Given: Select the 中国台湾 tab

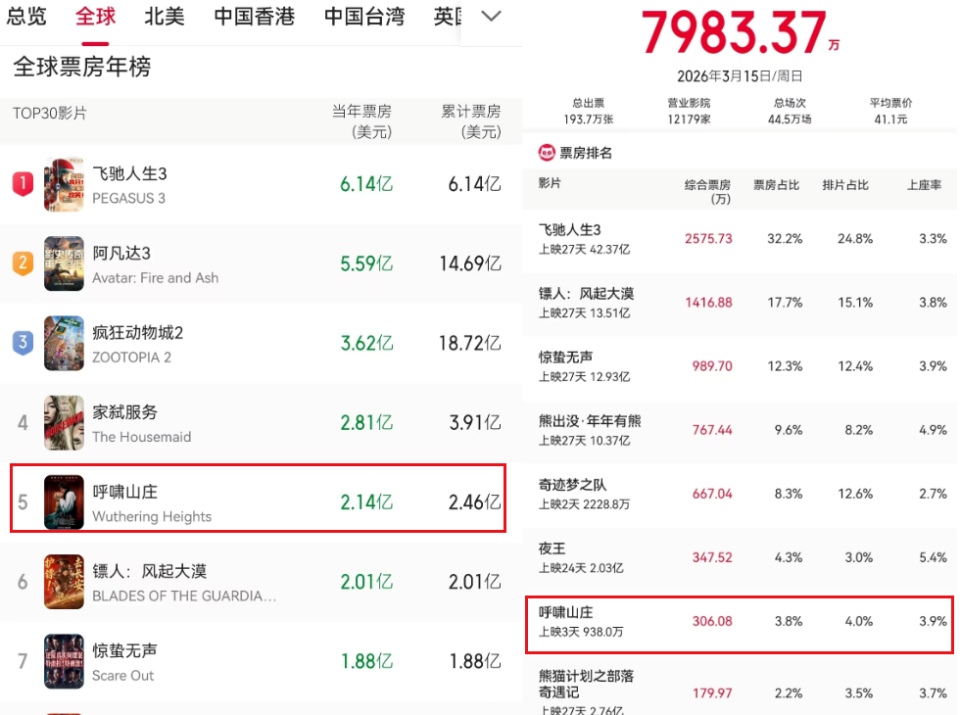Looking at the screenshot, I should tap(363, 16).
